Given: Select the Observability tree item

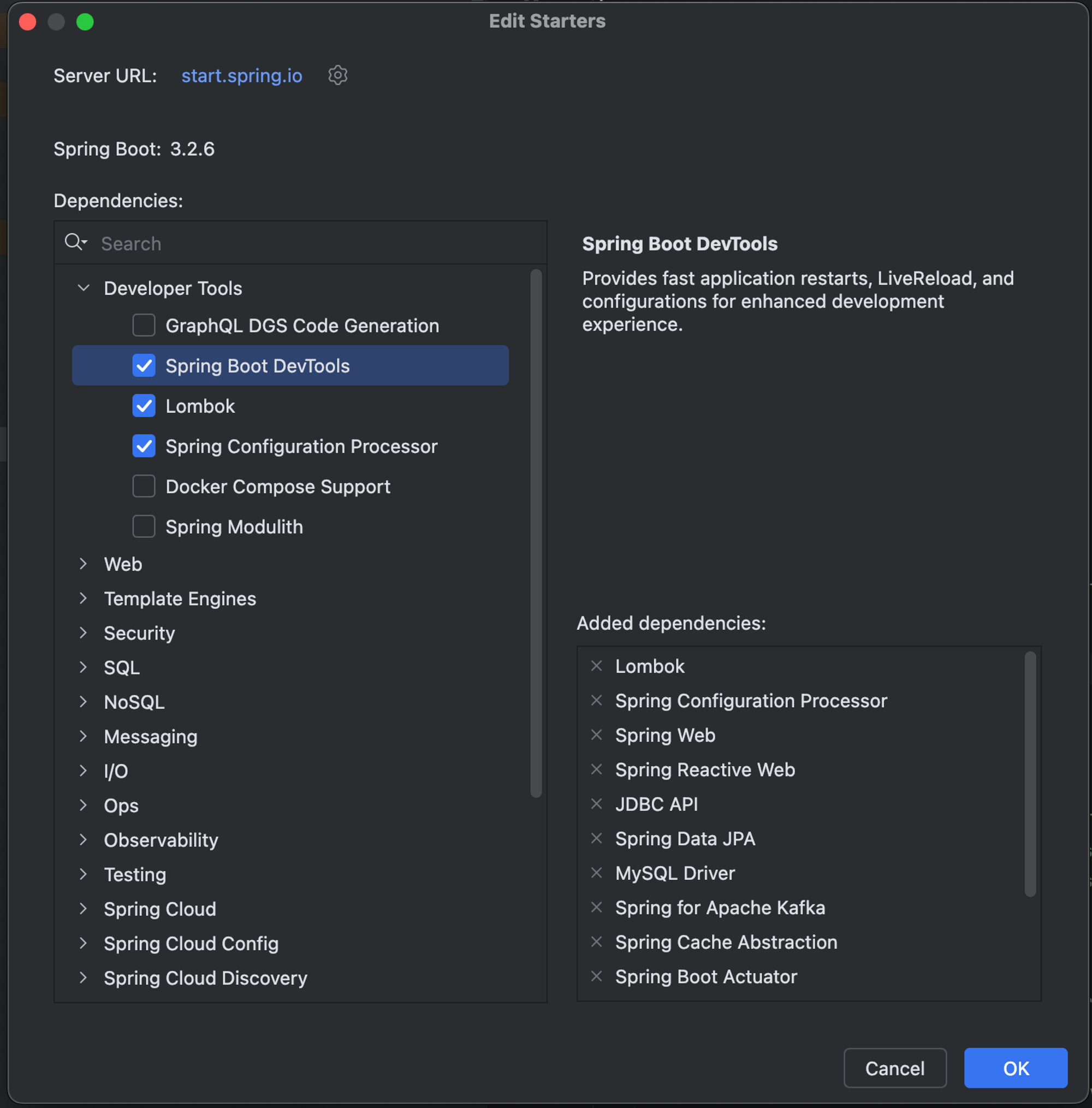Looking at the screenshot, I should [x=161, y=840].
